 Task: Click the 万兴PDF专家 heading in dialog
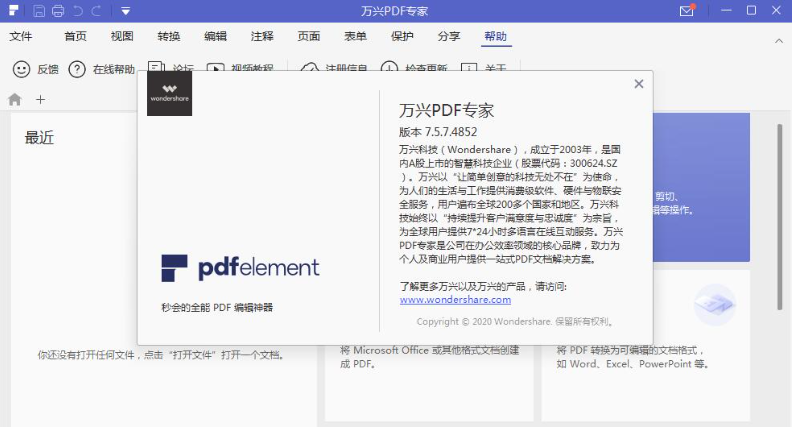tap(446, 110)
